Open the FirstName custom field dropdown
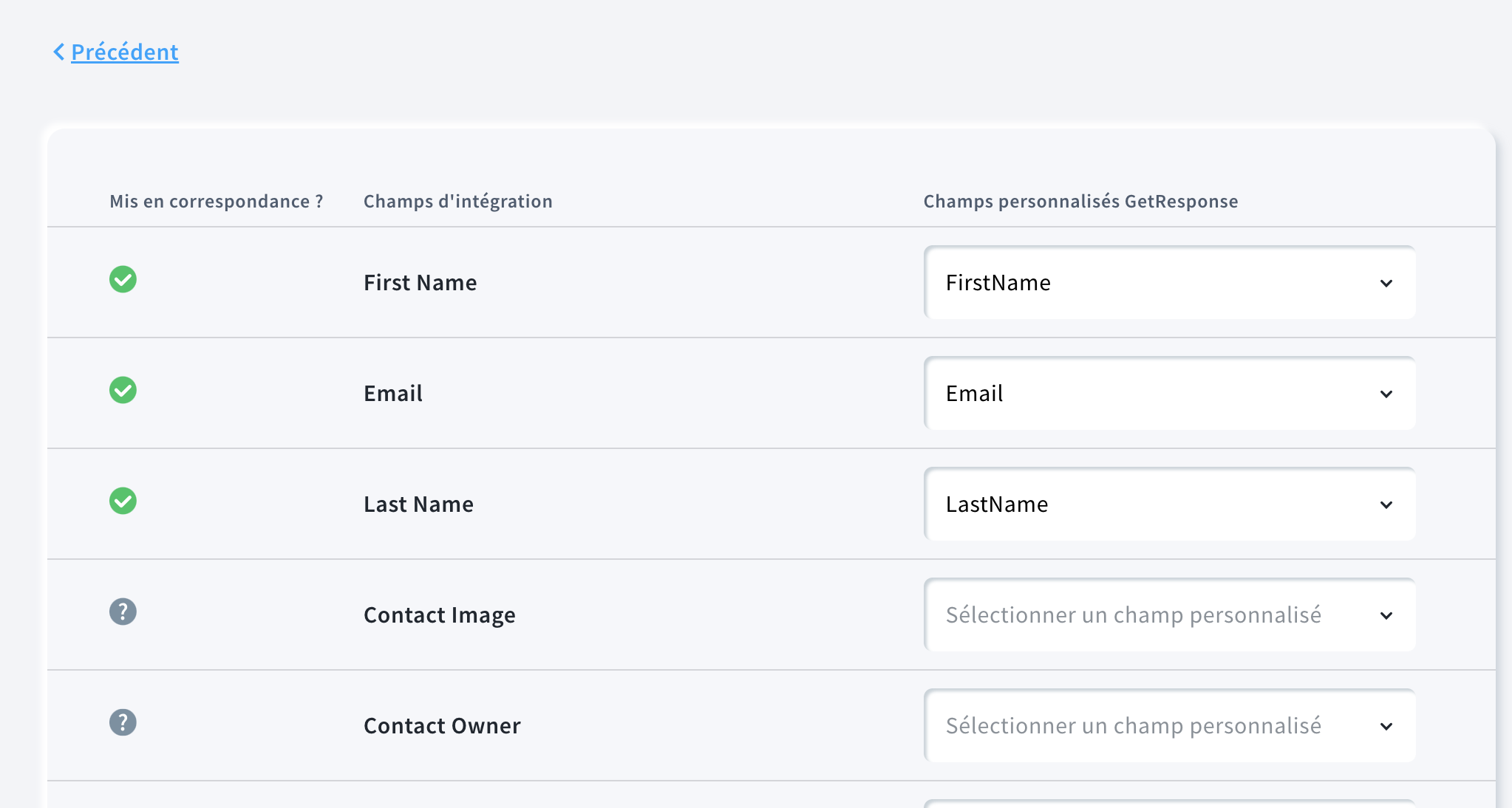Viewport: 1512px width, 808px height. point(1170,283)
